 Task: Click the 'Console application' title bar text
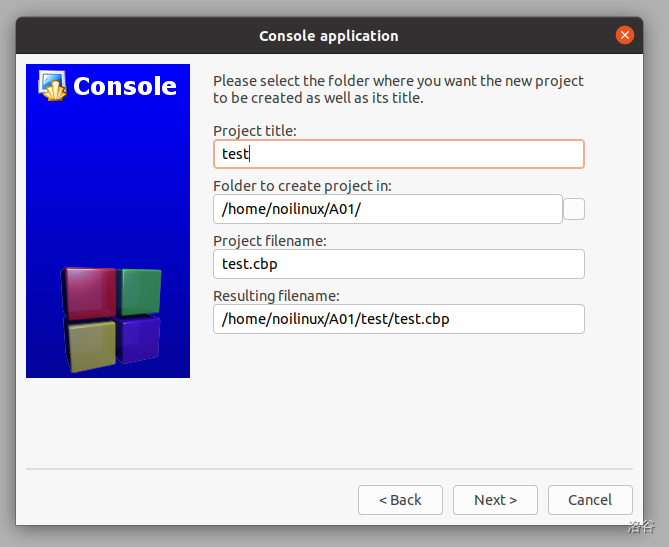[x=329, y=36]
